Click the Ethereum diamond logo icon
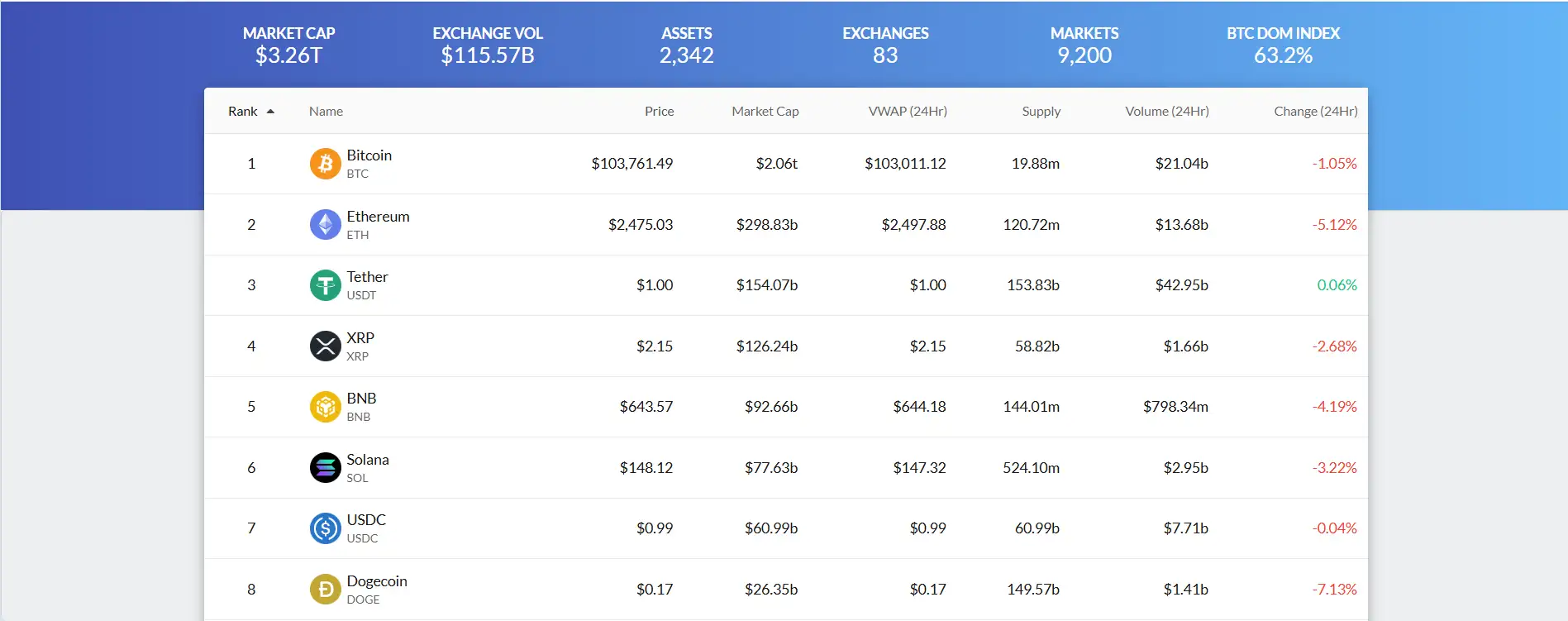Image resolution: width=1568 pixels, height=621 pixels. pyautogui.click(x=325, y=224)
